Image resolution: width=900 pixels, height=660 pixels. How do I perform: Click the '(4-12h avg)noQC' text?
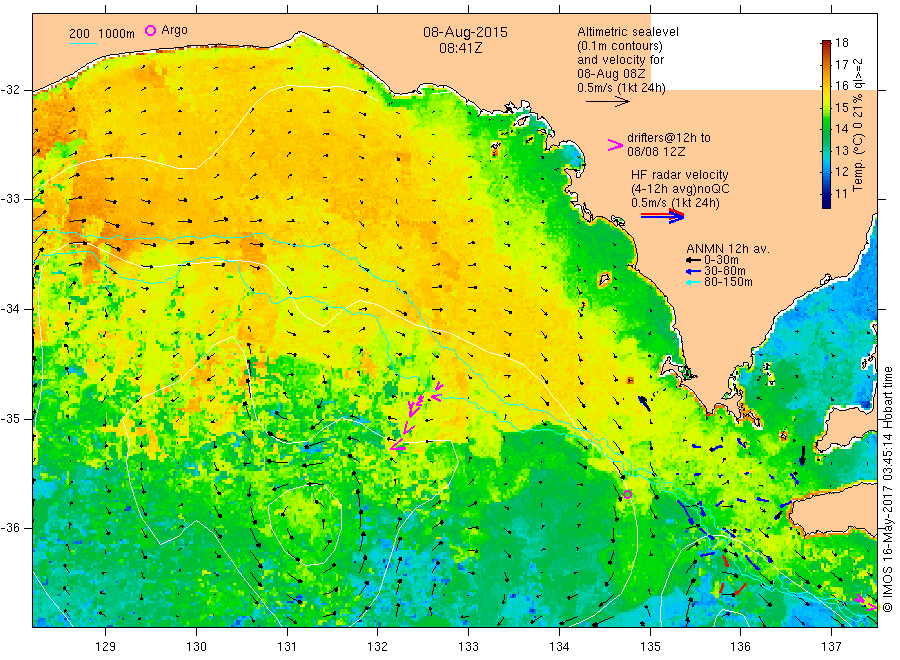pos(680,189)
